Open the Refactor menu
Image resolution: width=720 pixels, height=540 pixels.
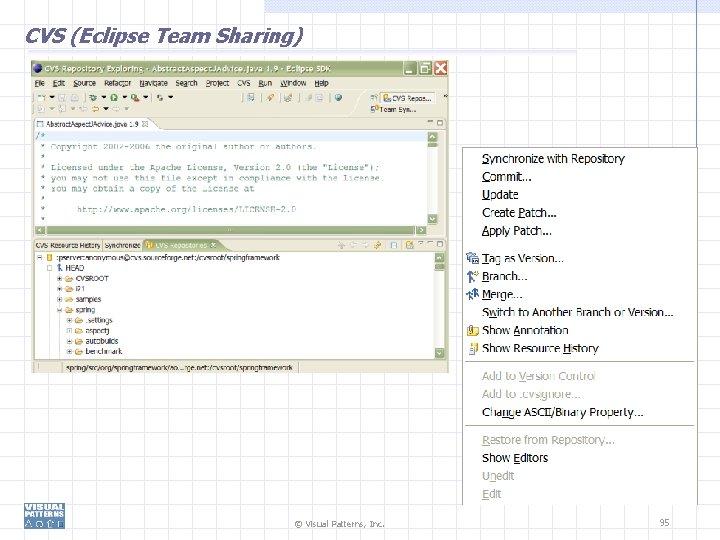[x=118, y=83]
